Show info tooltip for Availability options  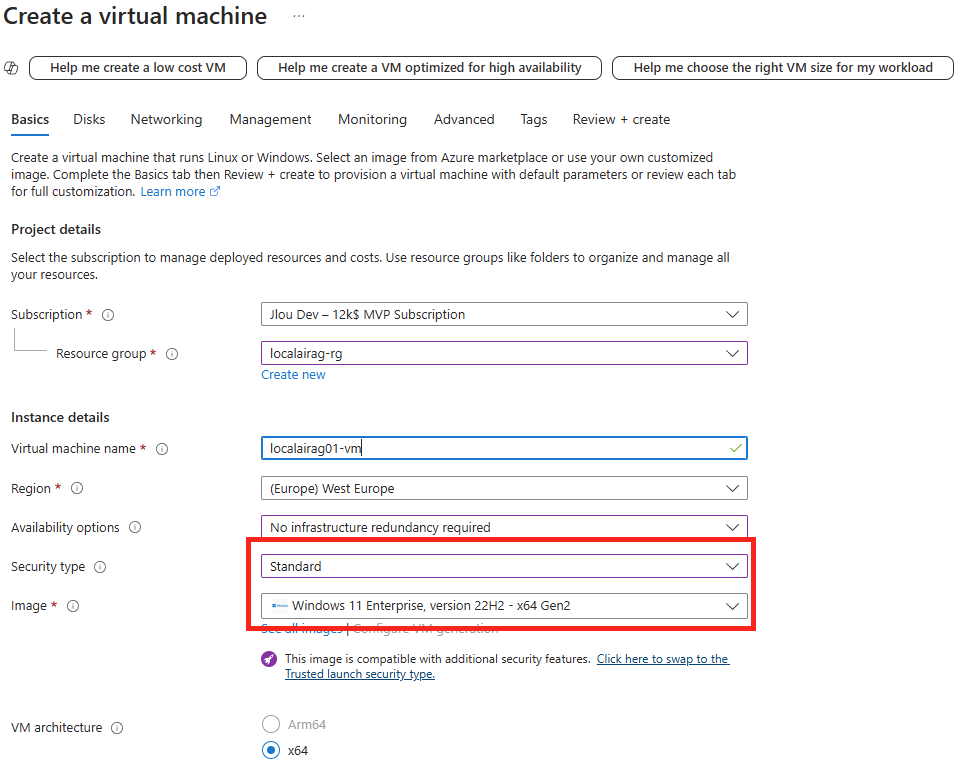pos(135,527)
